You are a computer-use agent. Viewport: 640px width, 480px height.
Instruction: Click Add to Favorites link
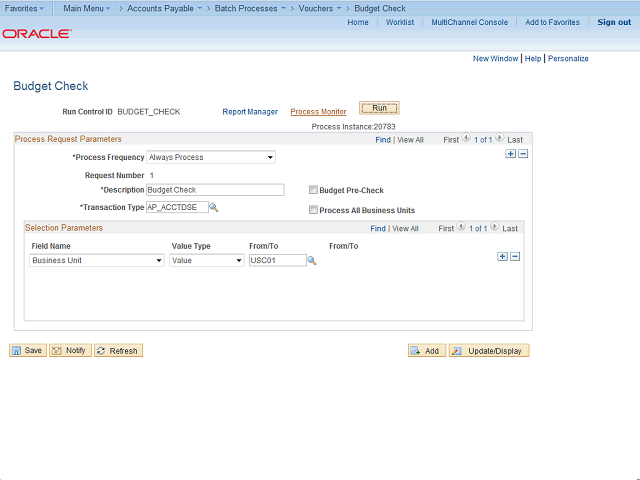tap(552, 22)
